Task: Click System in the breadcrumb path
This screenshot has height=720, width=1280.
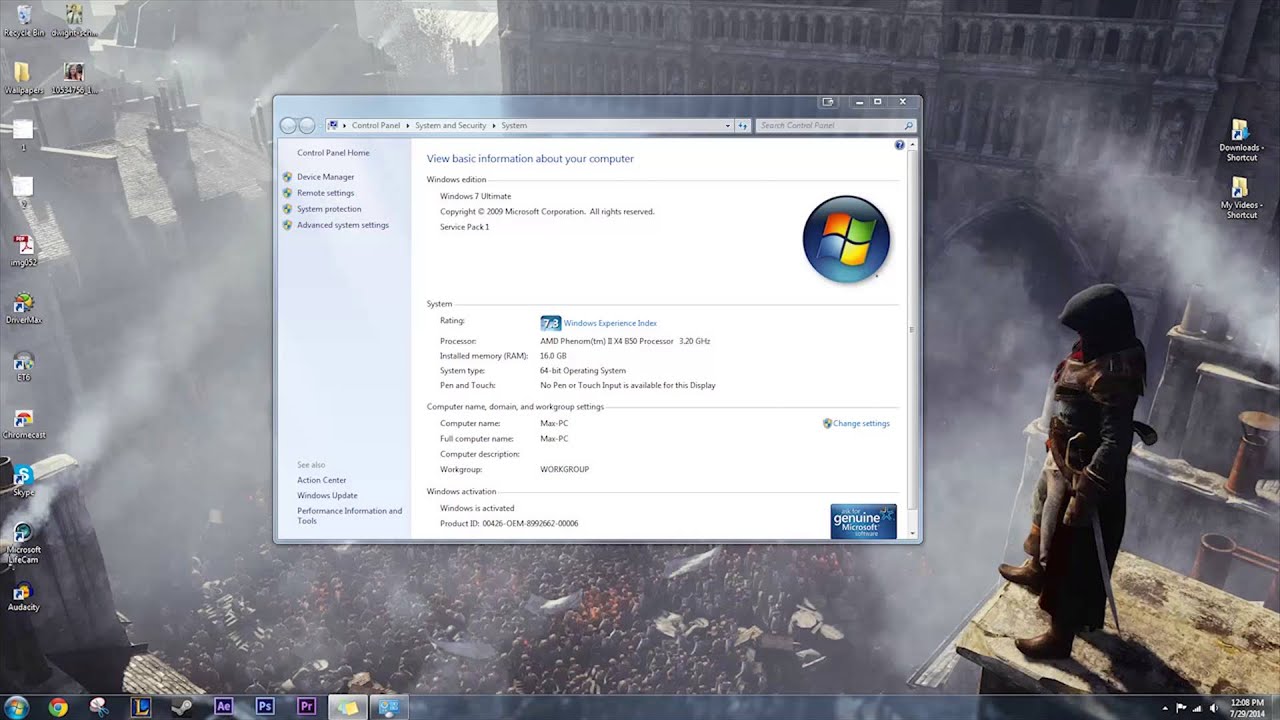Action: pyautogui.click(x=514, y=125)
